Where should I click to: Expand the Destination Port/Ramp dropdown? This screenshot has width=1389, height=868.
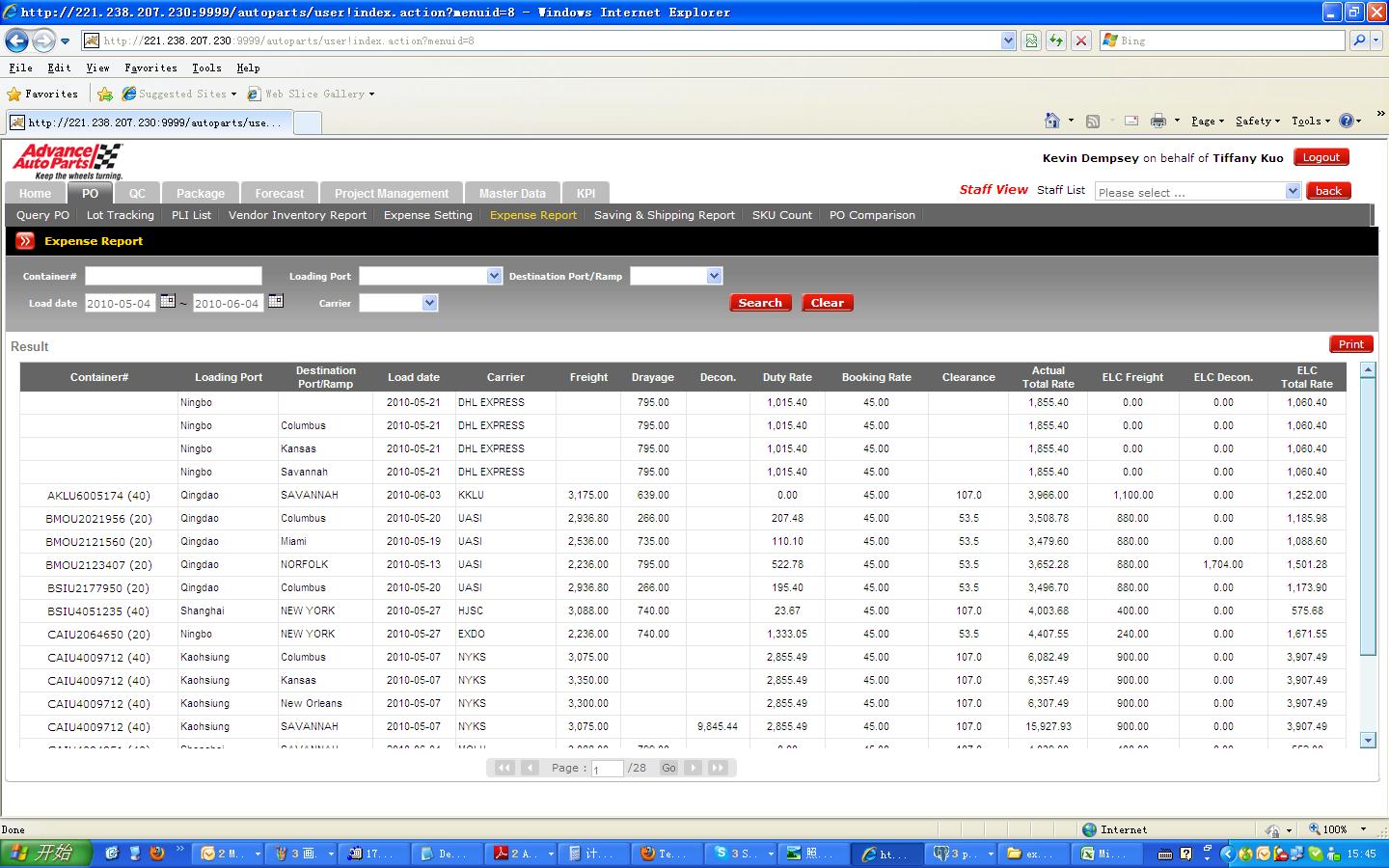(x=714, y=276)
